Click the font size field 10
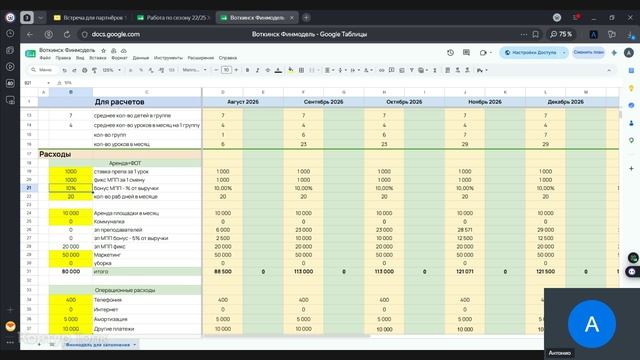 (226, 70)
